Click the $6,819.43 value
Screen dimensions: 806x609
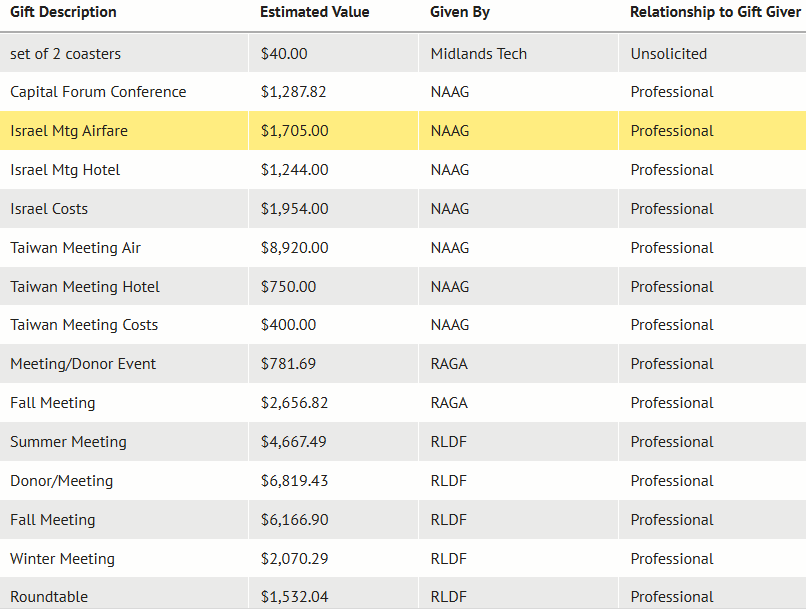pos(294,481)
